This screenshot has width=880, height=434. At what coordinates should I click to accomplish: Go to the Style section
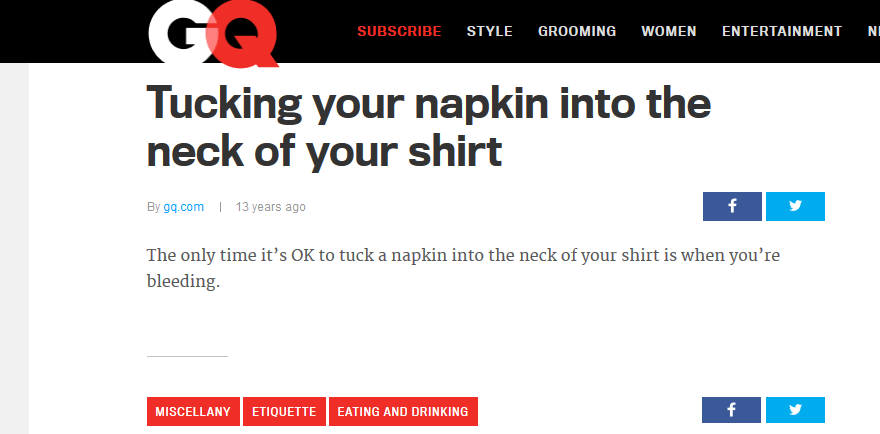point(489,31)
